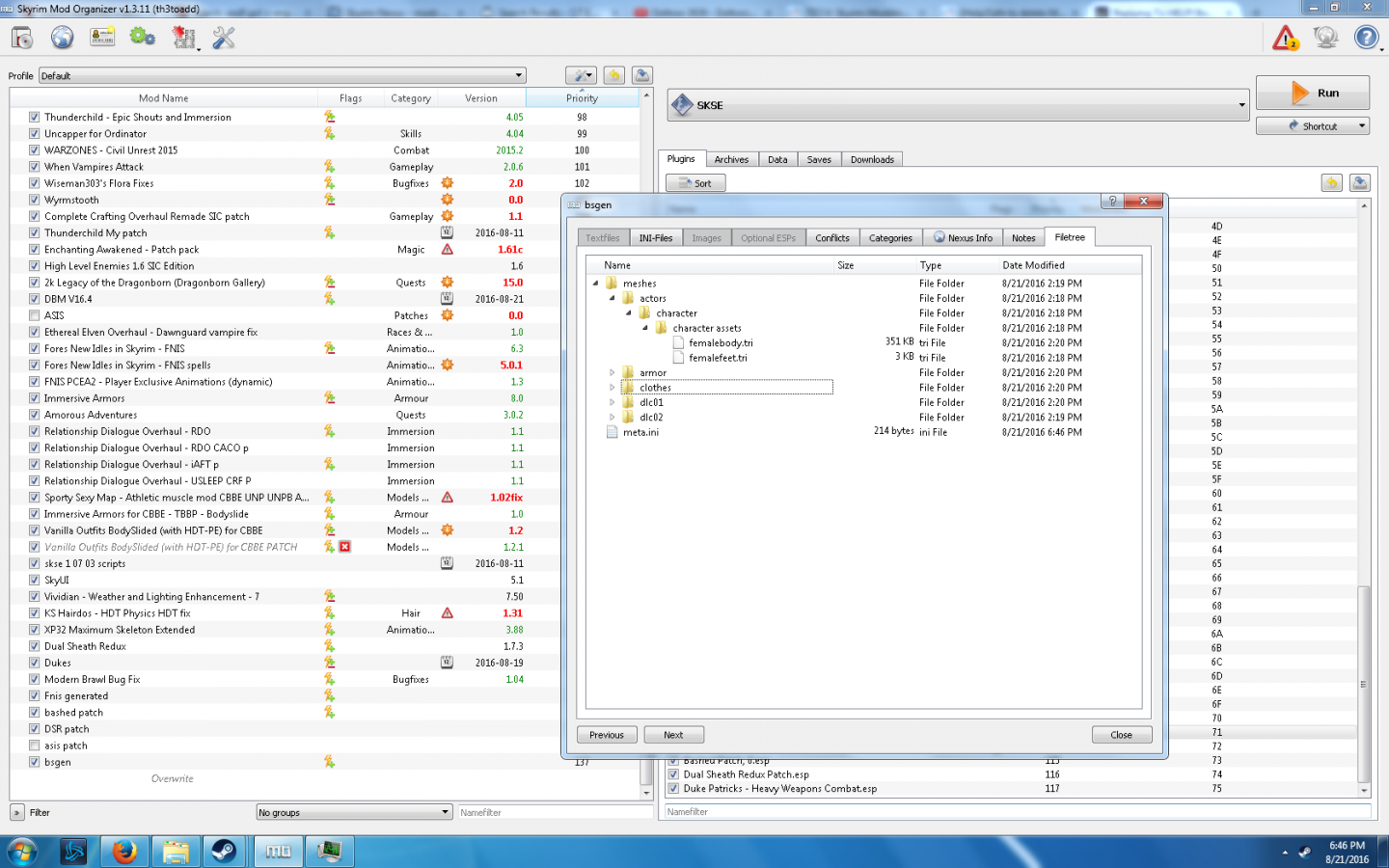Open the Profile Default dropdown
The width and height of the screenshot is (1389, 868).
coord(282,75)
